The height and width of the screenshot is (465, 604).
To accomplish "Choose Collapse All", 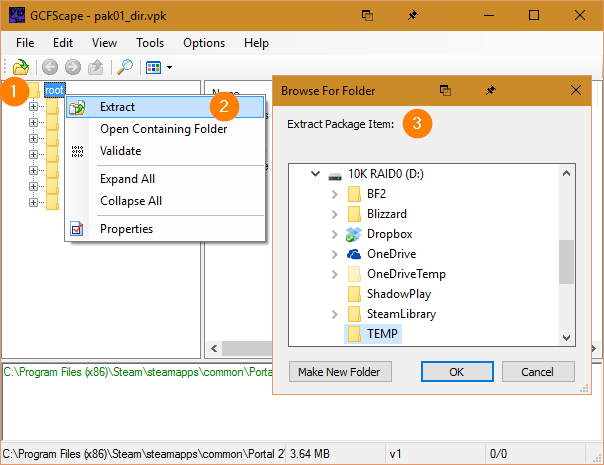I will tap(165, 201).
